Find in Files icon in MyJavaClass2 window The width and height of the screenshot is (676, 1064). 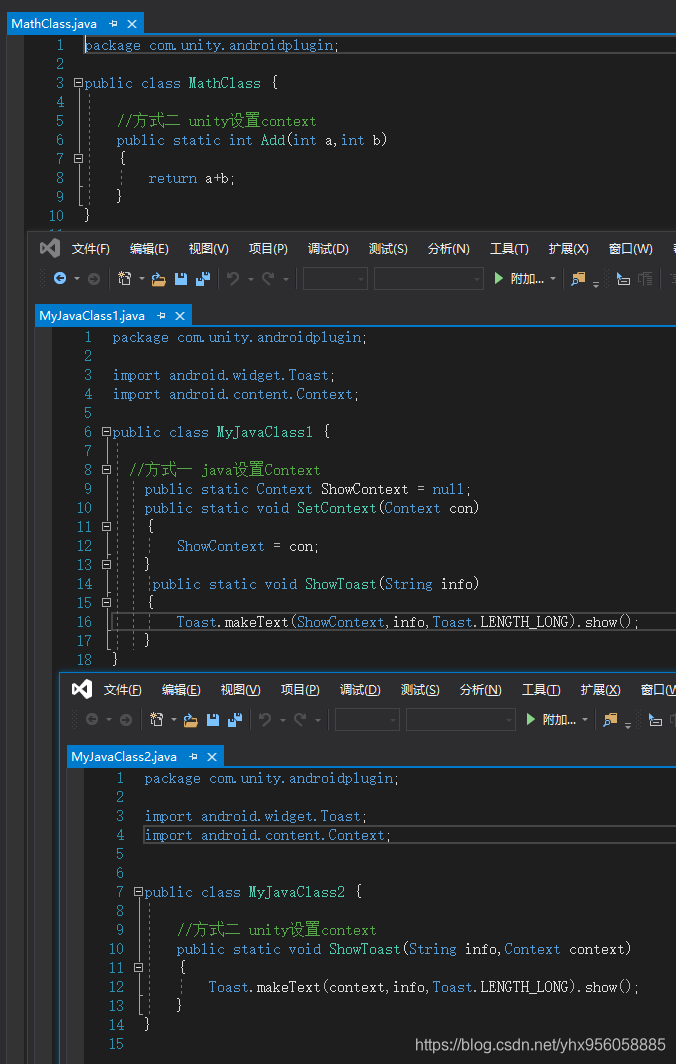[610, 719]
